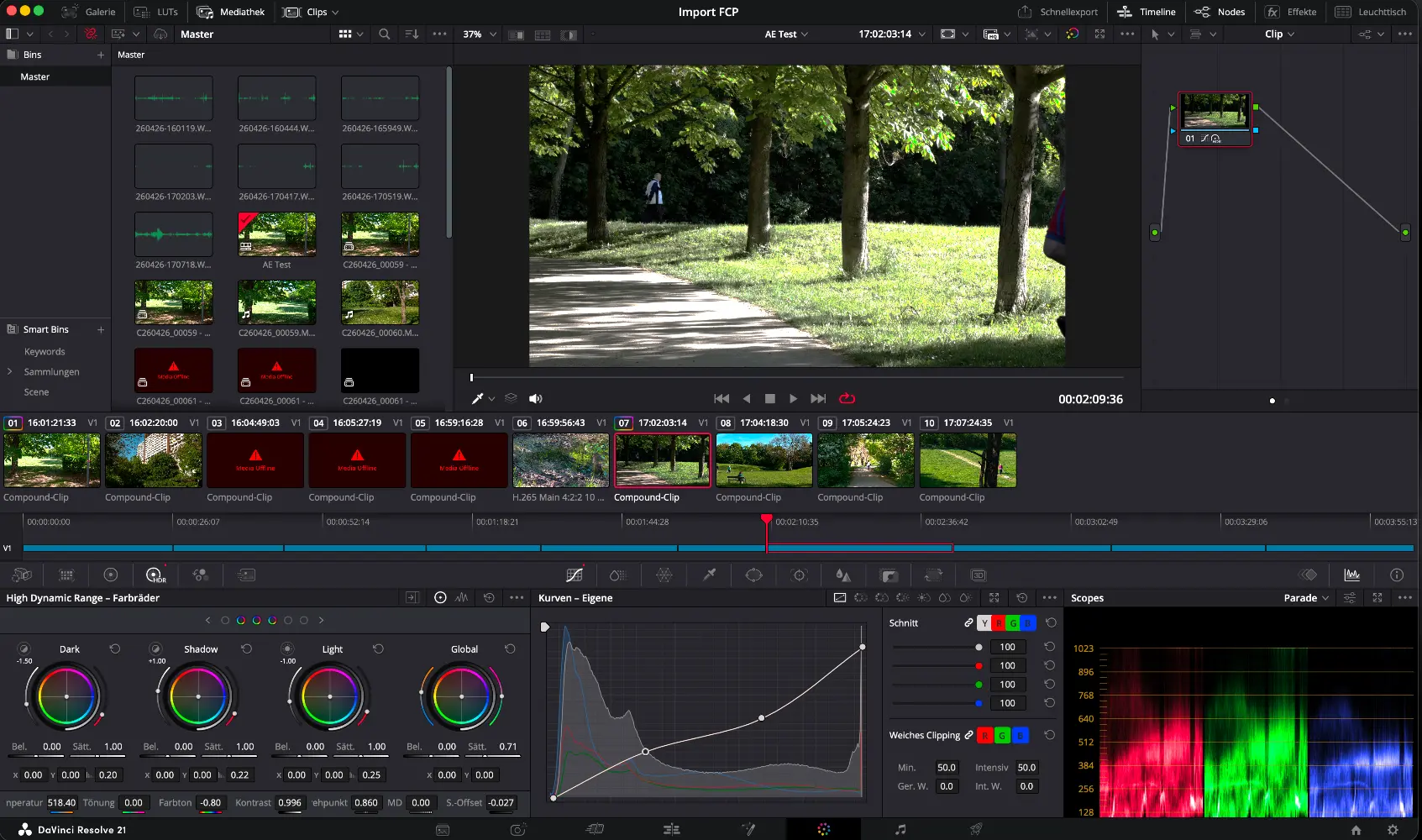Add a new bin with Bins plus
Viewport: 1422px width, 840px height.
101,55
